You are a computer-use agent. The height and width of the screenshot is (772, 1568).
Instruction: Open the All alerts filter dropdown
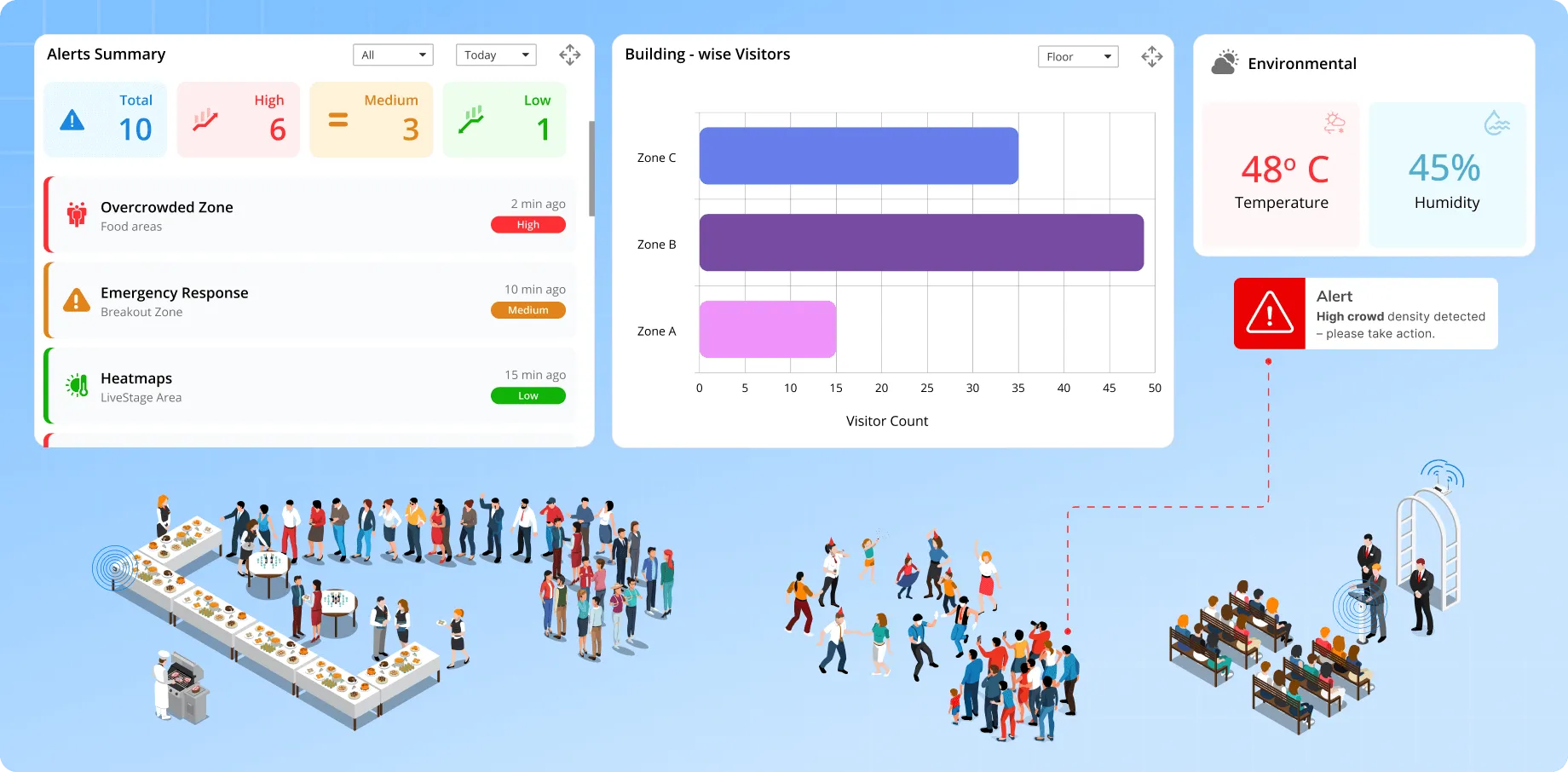393,55
